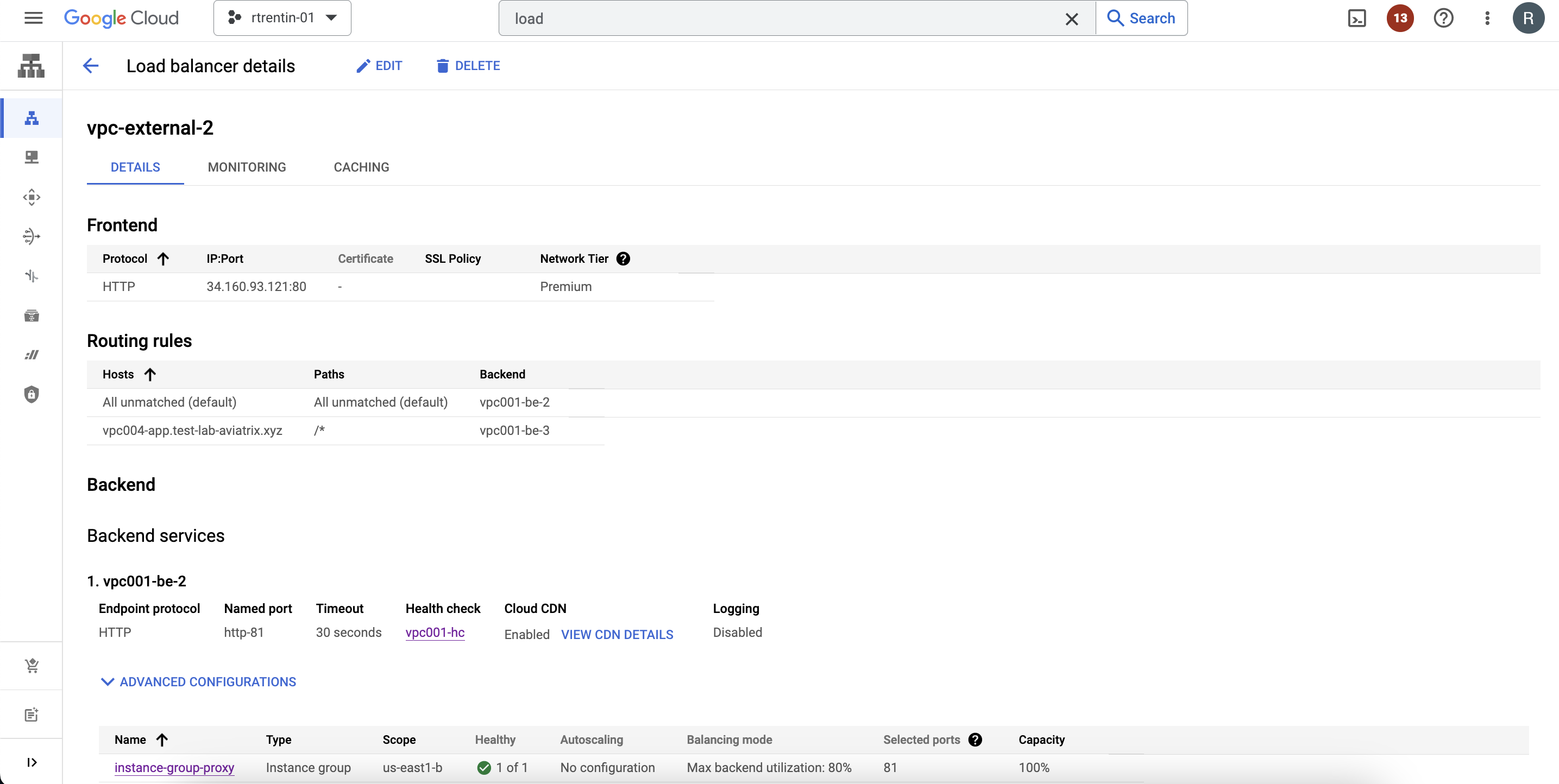1559x784 pixels.
Task: Open the vpc001-hc health check link
Action: (x=435, y=633)
